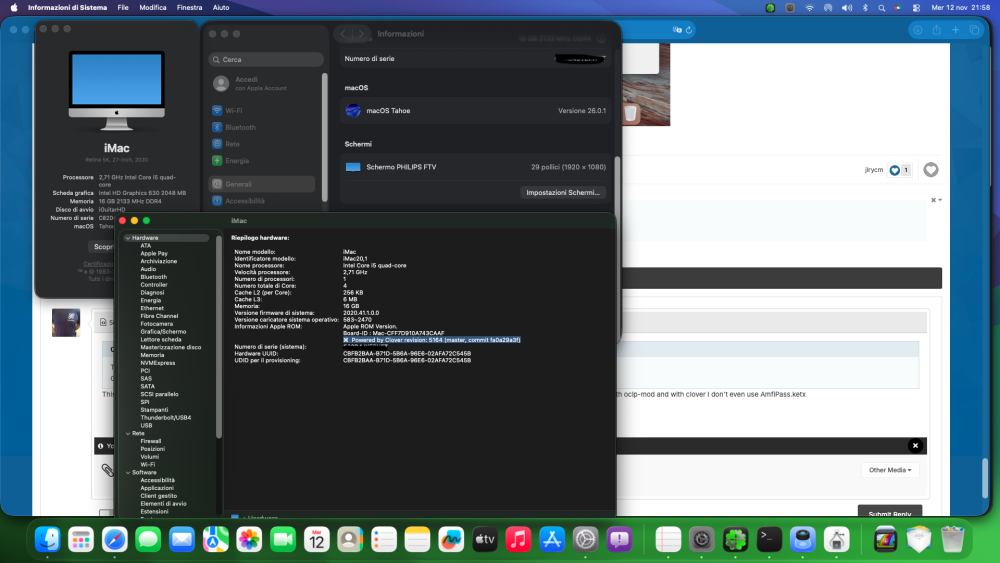Launch Safari from the Dock
This screenshot has width=1000, height=563.
[x=115, y=539]
